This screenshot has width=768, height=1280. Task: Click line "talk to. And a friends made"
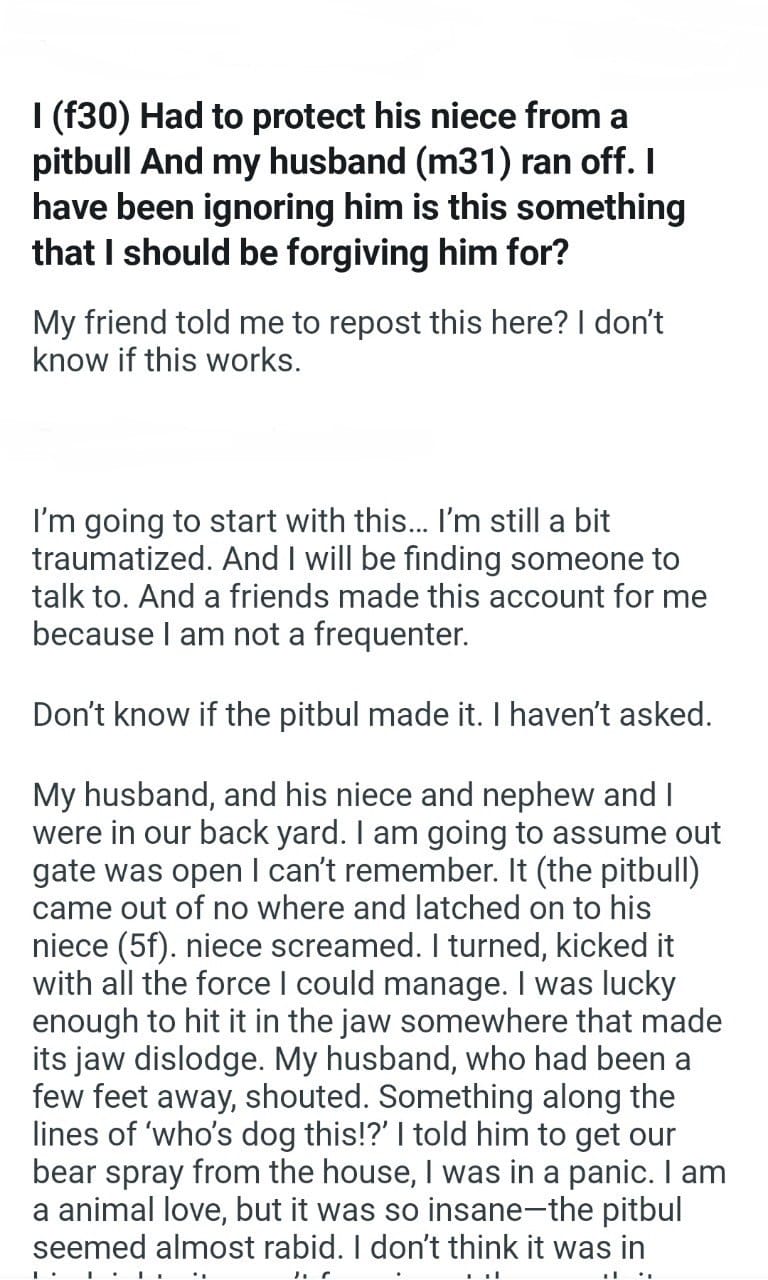tap(368, 597)
